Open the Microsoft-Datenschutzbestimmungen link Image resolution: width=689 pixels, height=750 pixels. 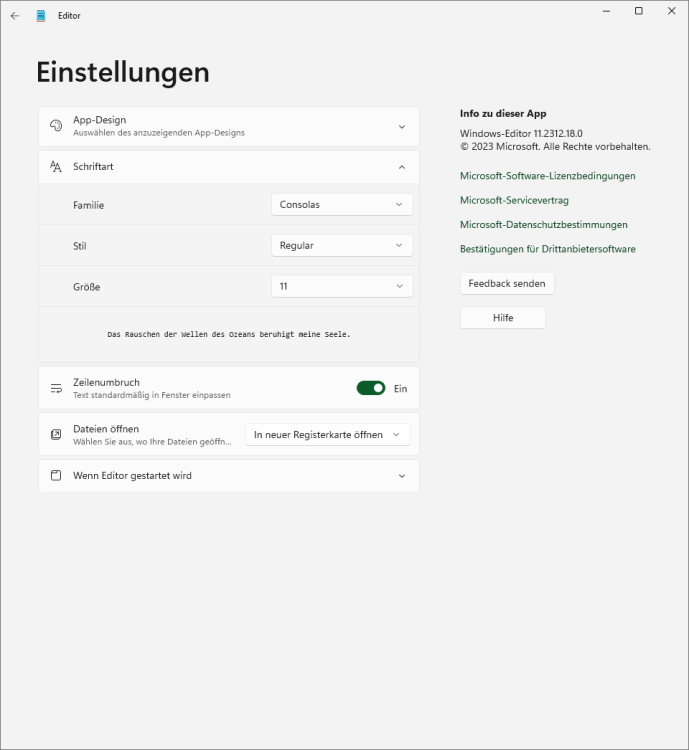coord(543,225)
